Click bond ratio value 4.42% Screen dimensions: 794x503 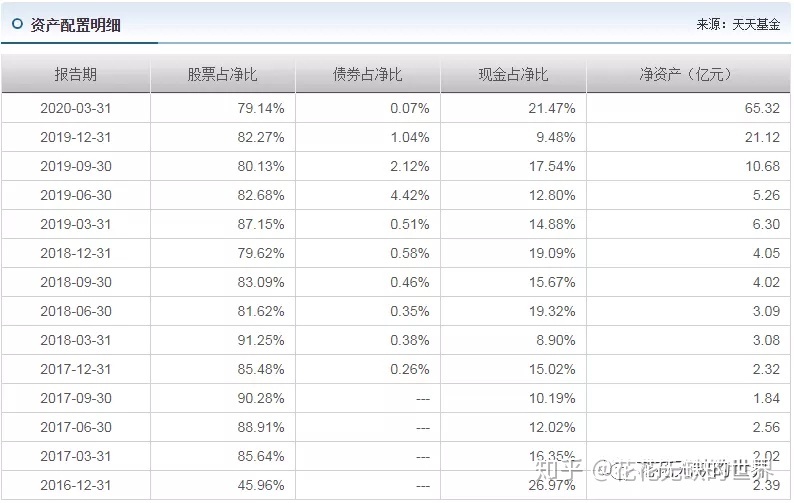pos(410,195)
